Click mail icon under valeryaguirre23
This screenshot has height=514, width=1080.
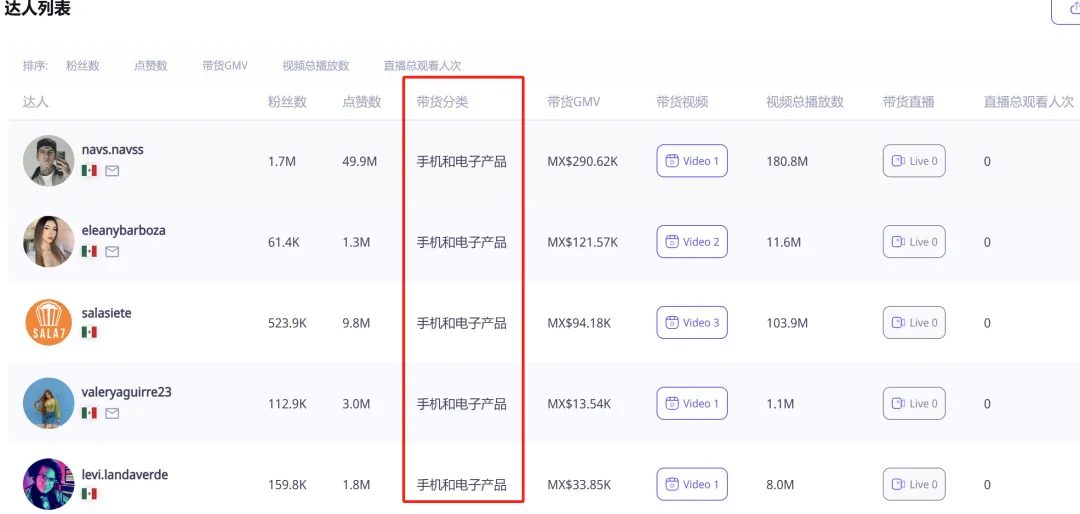coord(112,413)
